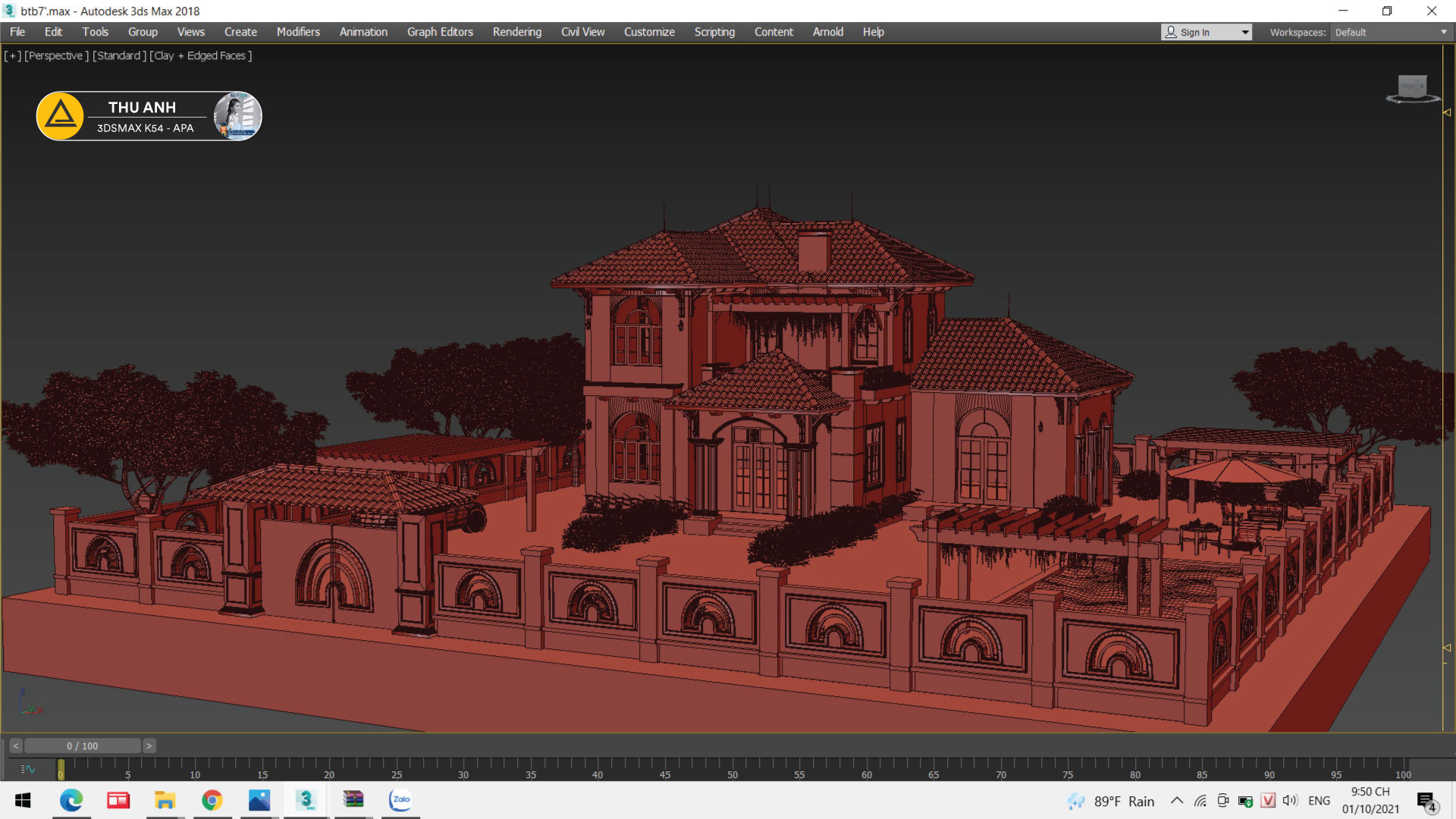Click the Perspective viewport label
Screen dimensions: 1456x819
tap(56, 55)
